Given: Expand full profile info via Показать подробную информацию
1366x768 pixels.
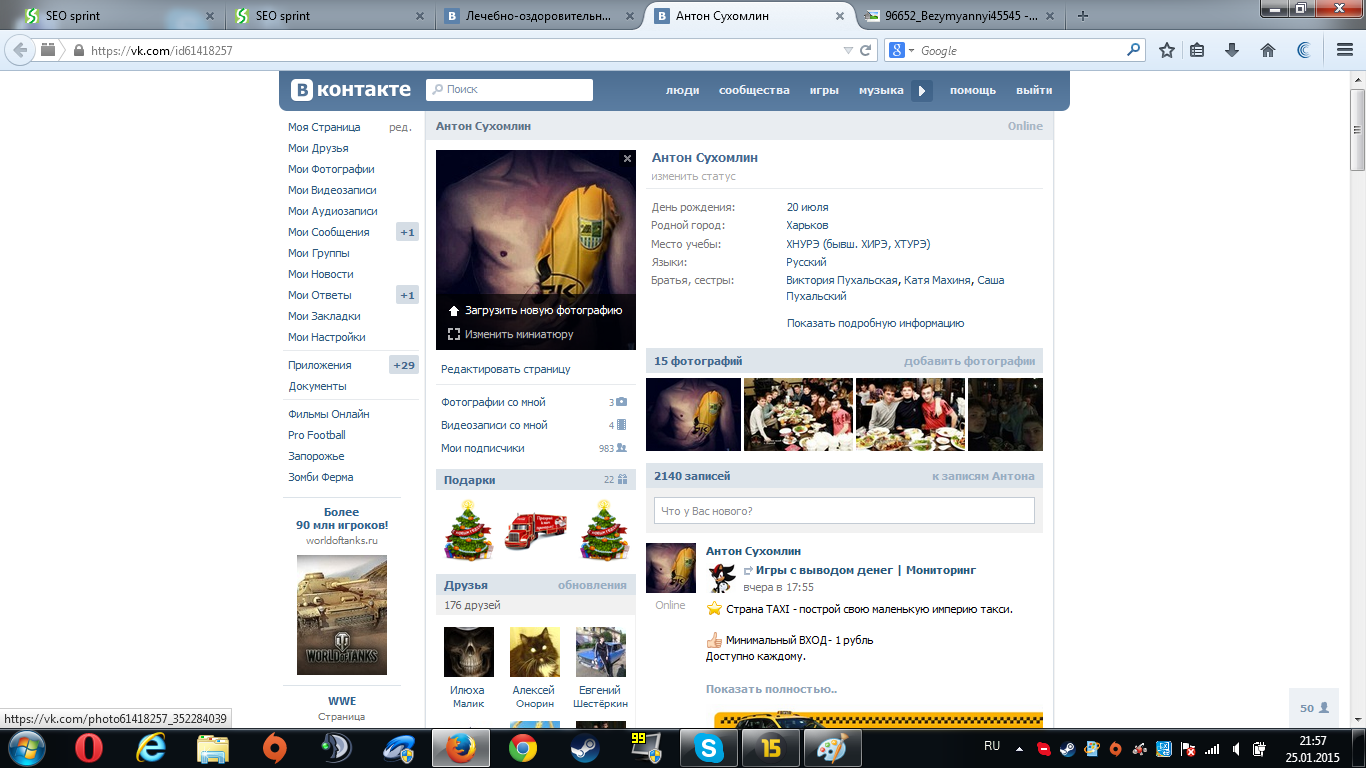Looking at the screenshot, I should 875,323.
